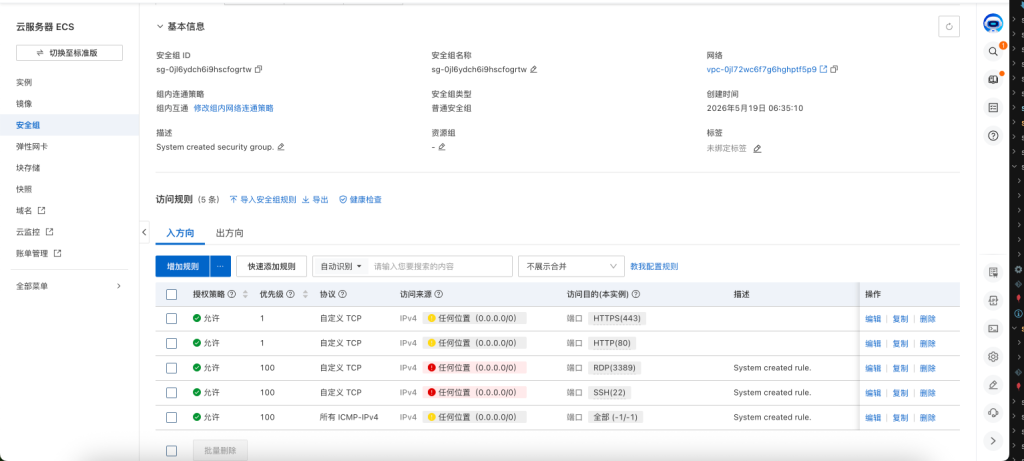The height and width of the screenshot is (461, 1024).
Task: Click the 增加规则 button
Action: (x=182, y=266)
